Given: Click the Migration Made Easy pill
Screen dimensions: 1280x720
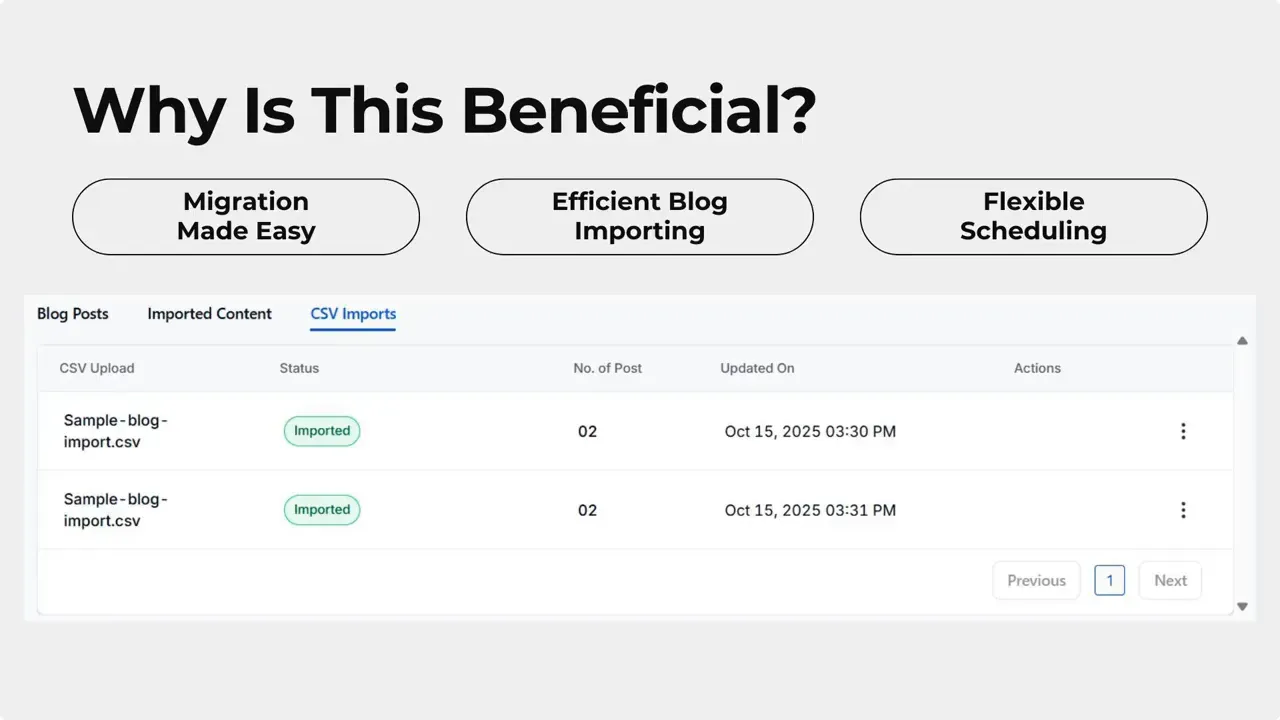Looking at the screenshot, I should tap(245, 216).
